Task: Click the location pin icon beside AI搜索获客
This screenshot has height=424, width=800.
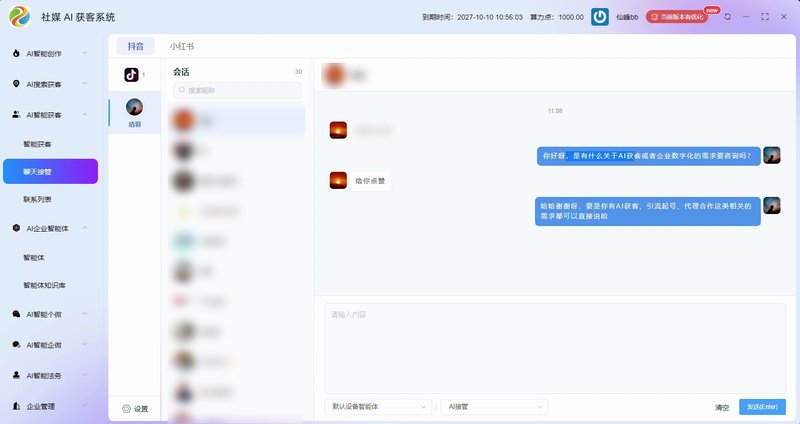Action: [x=16, y=84]
